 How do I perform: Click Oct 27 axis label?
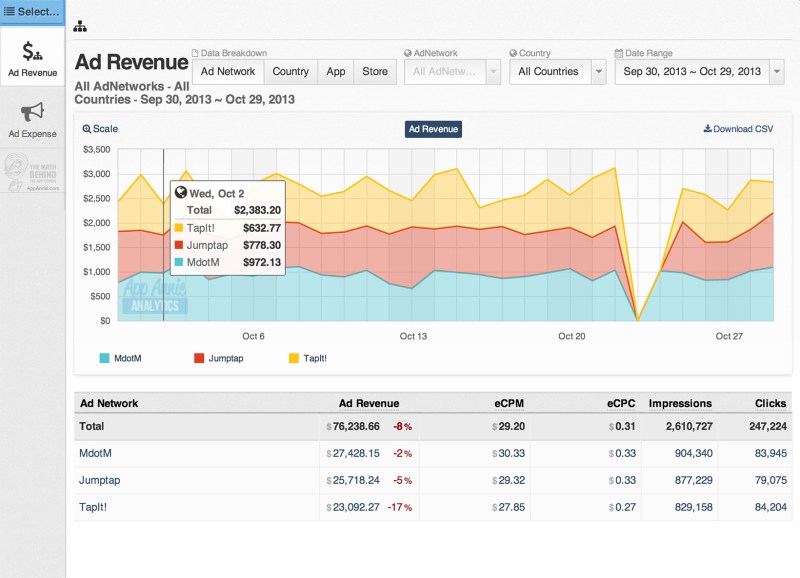729,336
